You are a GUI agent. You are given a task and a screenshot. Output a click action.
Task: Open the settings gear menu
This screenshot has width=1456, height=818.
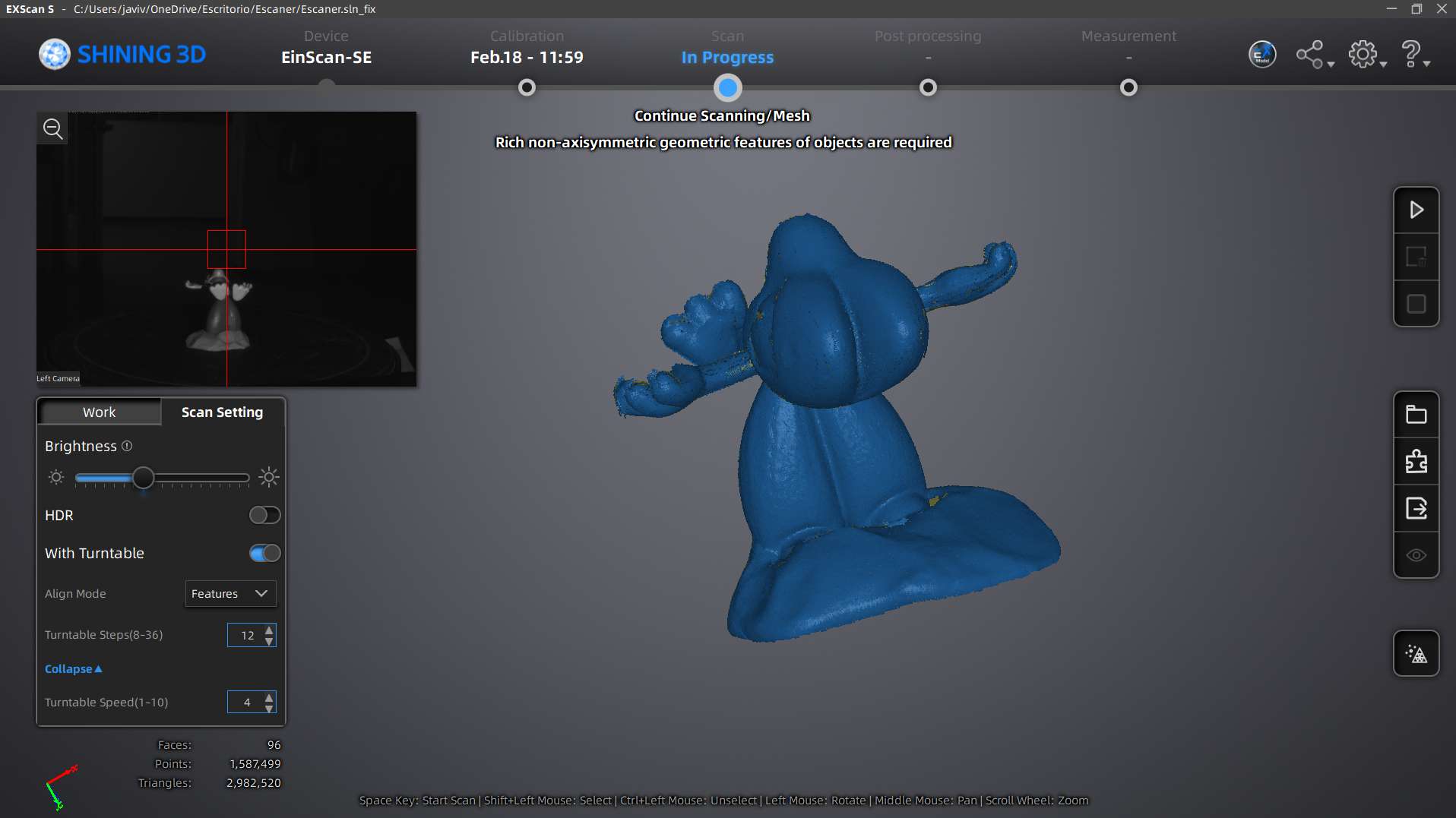[1367, 55]
